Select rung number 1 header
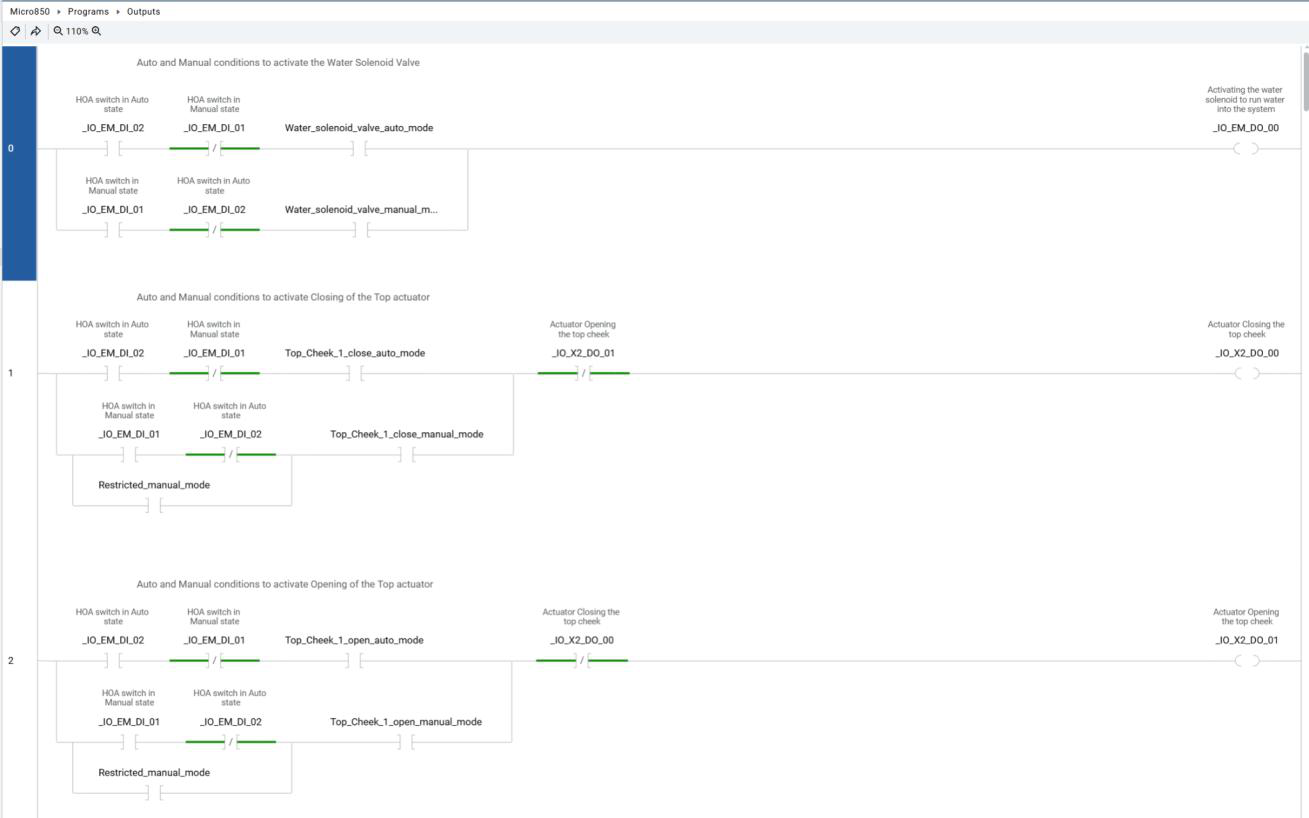1309x818 pixels. pos(19,425)
